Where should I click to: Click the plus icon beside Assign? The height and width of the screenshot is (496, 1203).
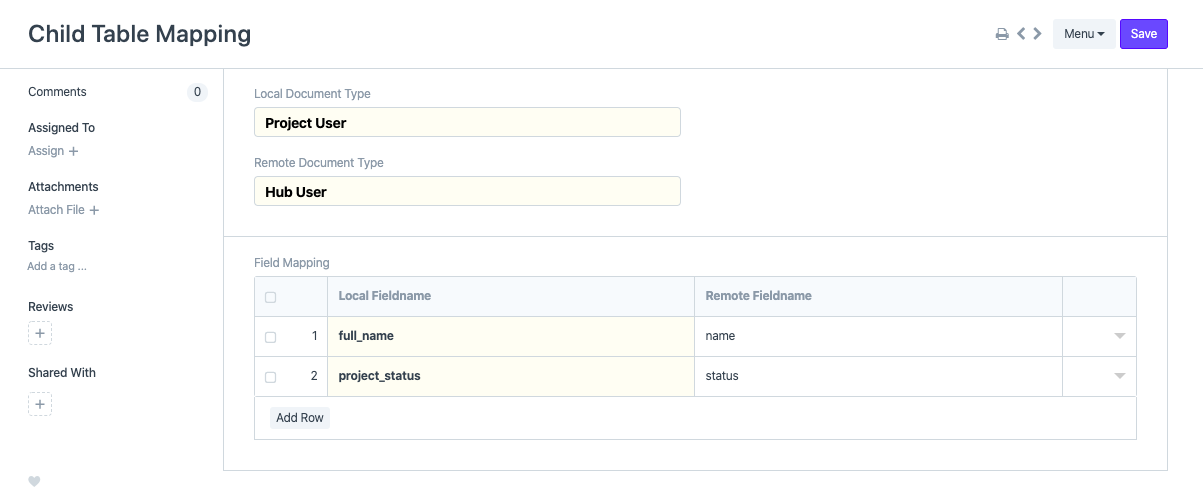[74, 151]
